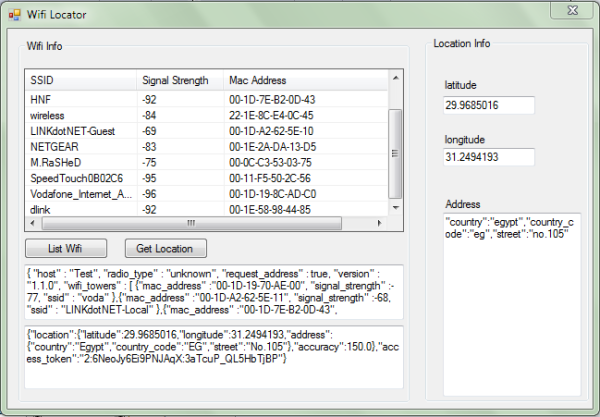Click MAC address 00-1D-19-8C-AD-C0

click(272, 194)
